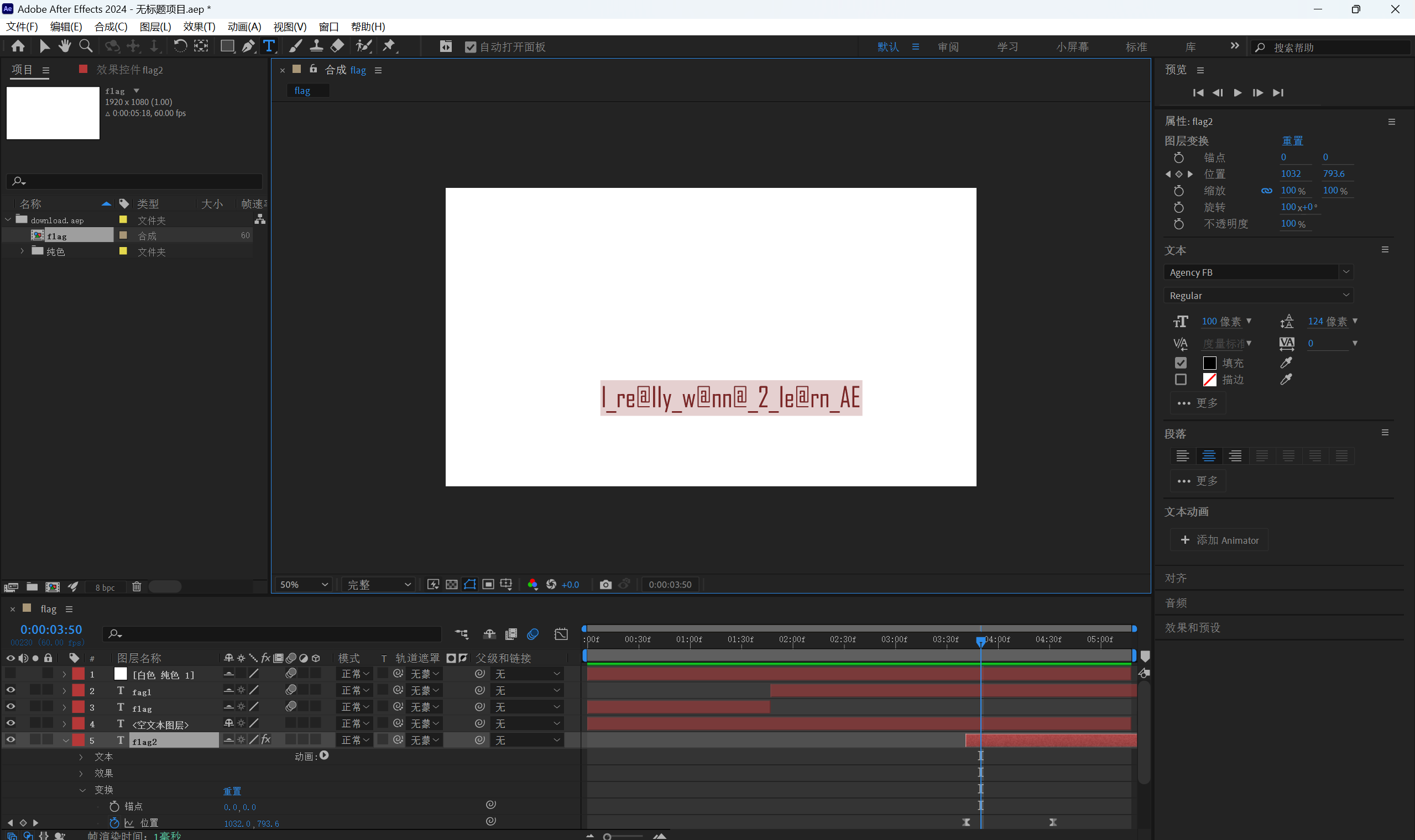
Task: Open the Regular font style dropdown
Action: [x=1258, y=296]
